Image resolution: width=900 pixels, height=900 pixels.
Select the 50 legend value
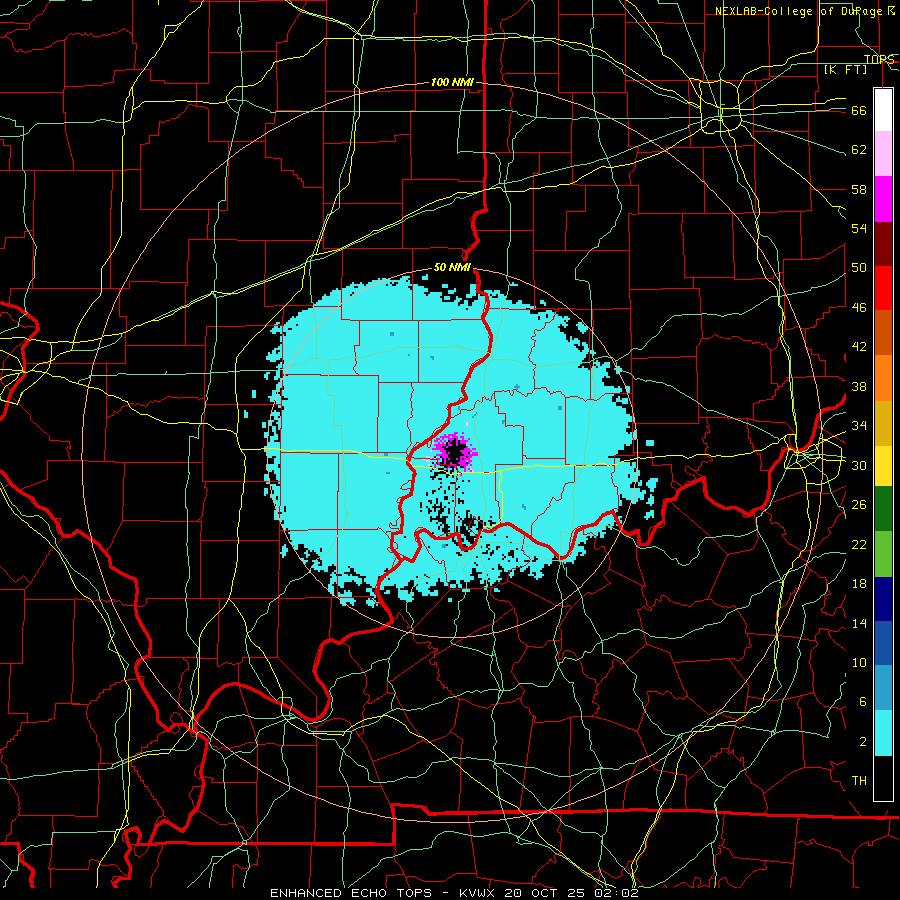[x=859, y=268]
